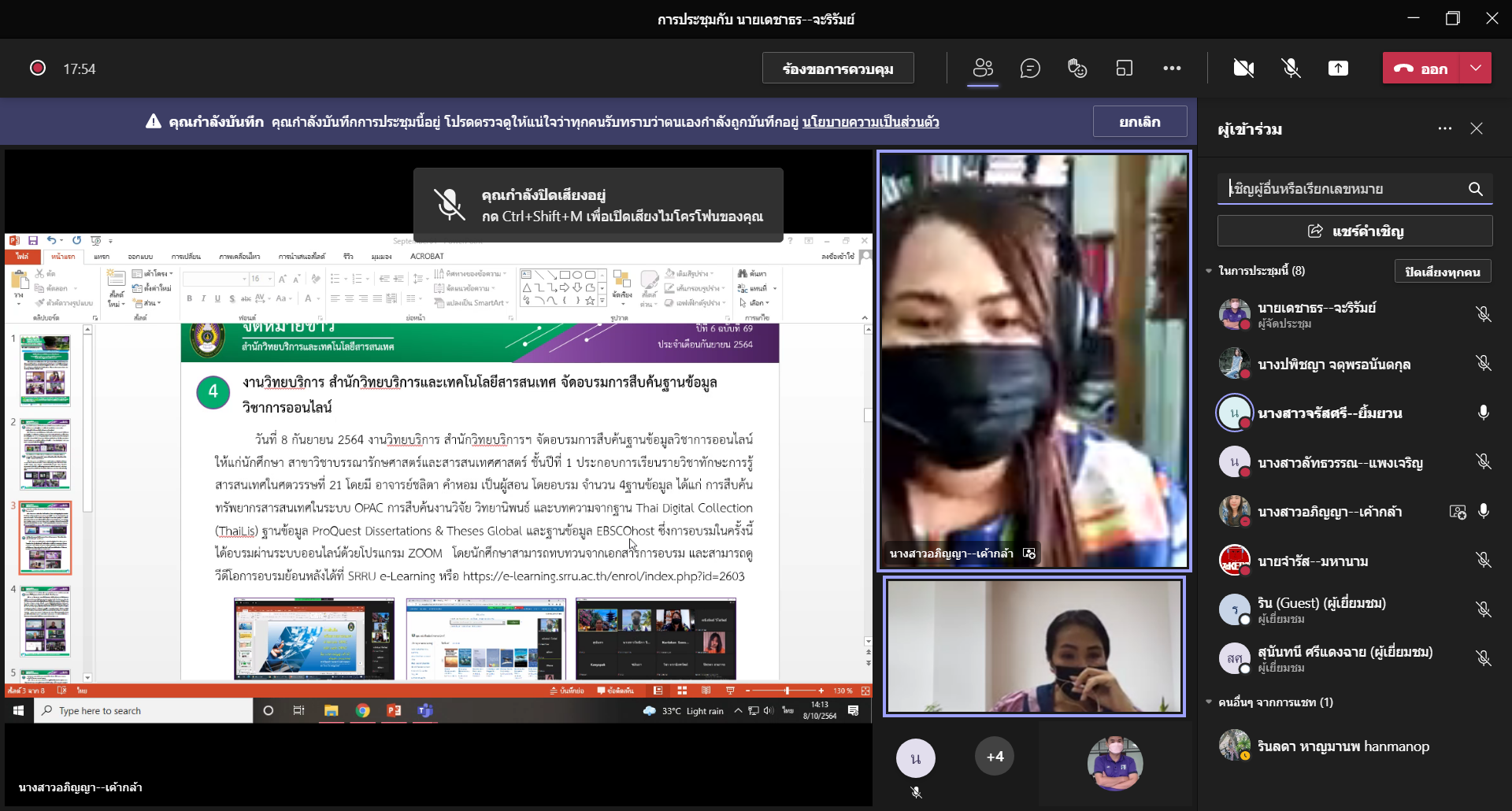
Task: Click the +4 more participants avatar
Action: point(995,757)
